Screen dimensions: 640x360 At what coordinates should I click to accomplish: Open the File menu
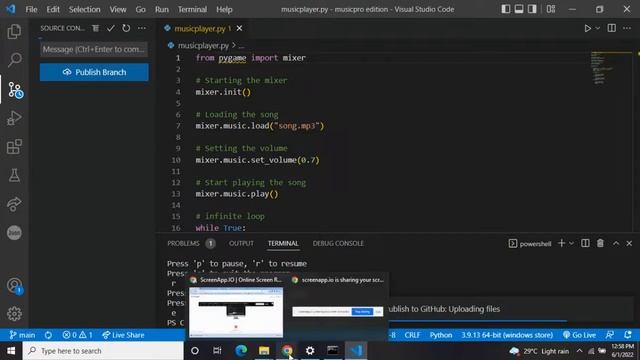click(x=31, y=9)
